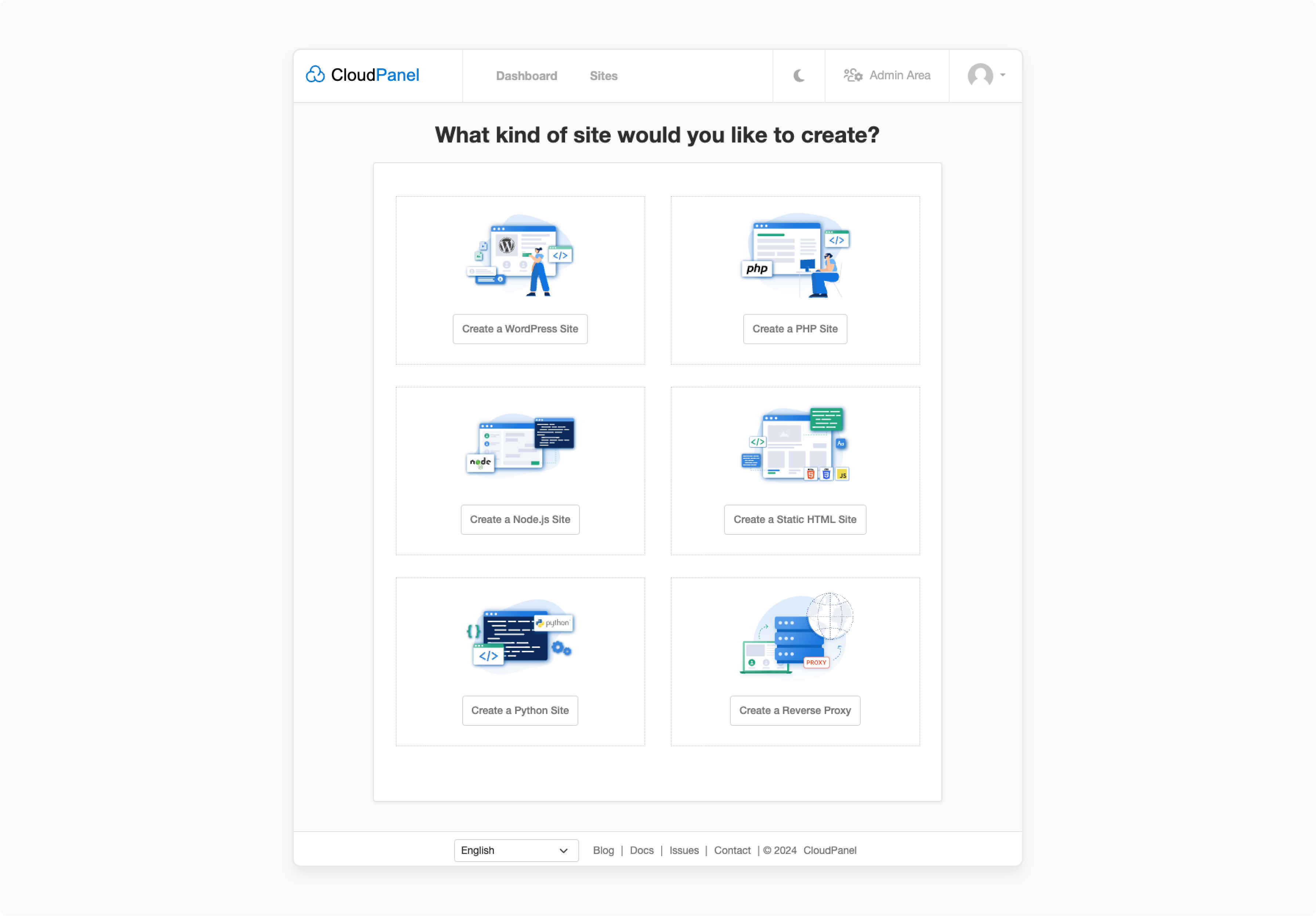Open the Admin Area
This screenshot has height=916, width=1316.
point(887,75)
